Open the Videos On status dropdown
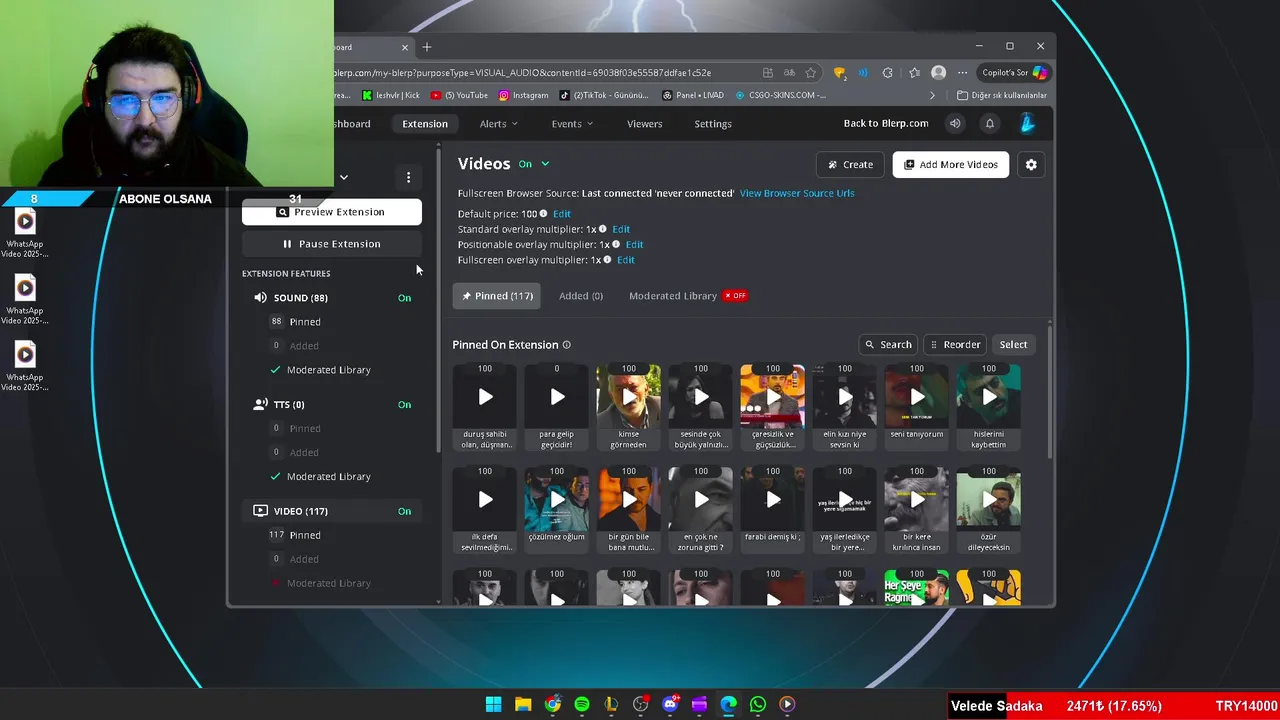The width and height of the screenshot is (1280, 720). [534, 164]
